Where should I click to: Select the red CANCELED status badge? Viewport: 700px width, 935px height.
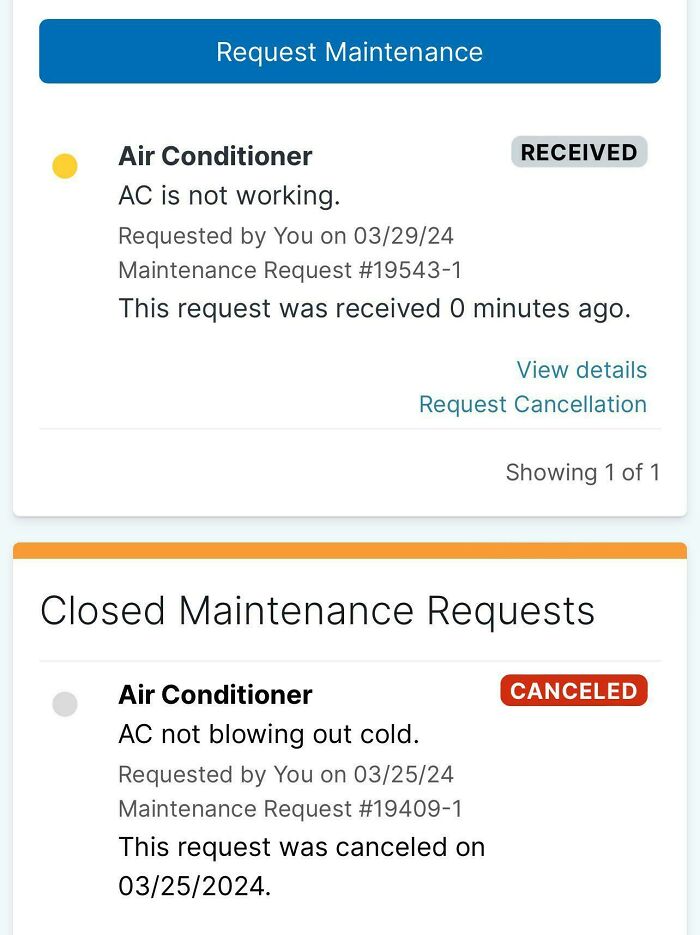click(x=573, y=690)
